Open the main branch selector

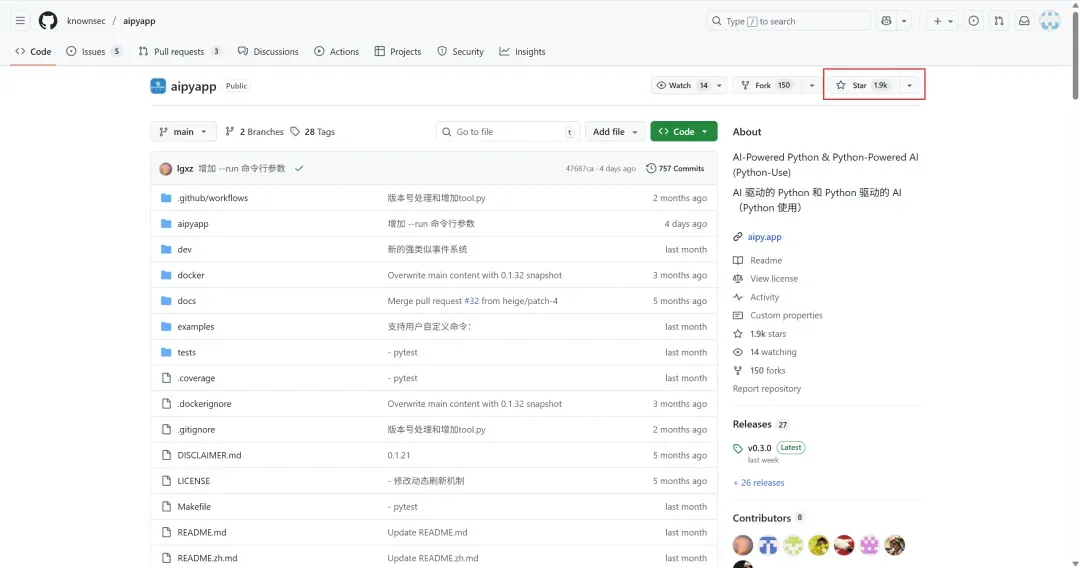click(183, 132)
